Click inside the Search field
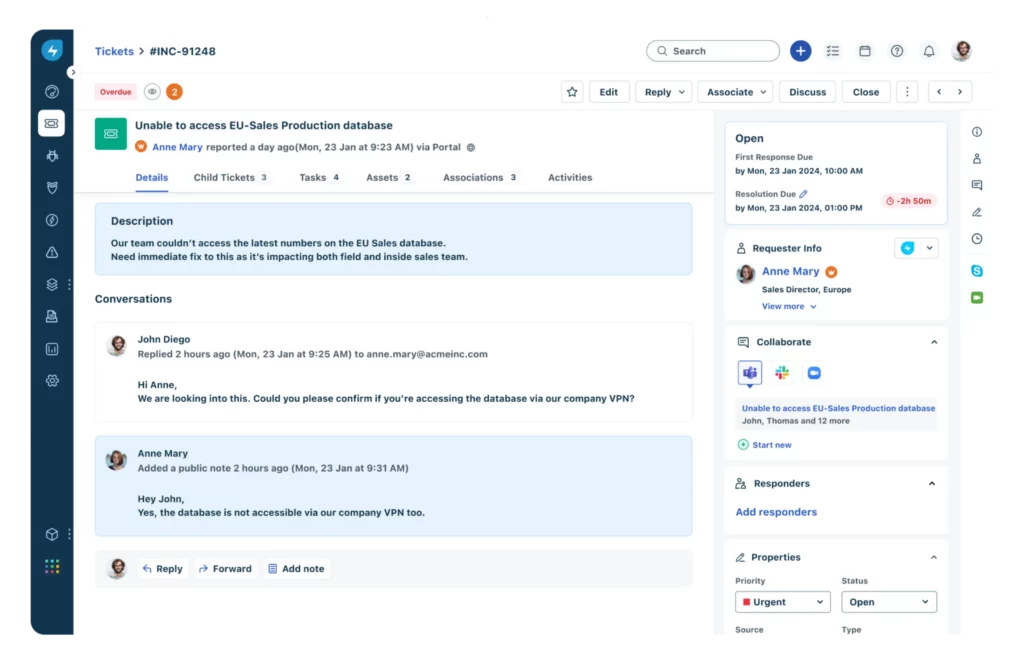 [720, 51]
